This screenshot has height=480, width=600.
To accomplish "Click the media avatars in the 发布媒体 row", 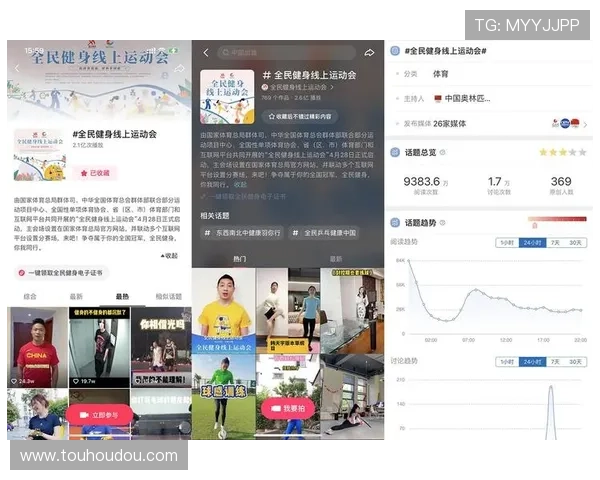I will pyautogui.click(x=566, y=123).
